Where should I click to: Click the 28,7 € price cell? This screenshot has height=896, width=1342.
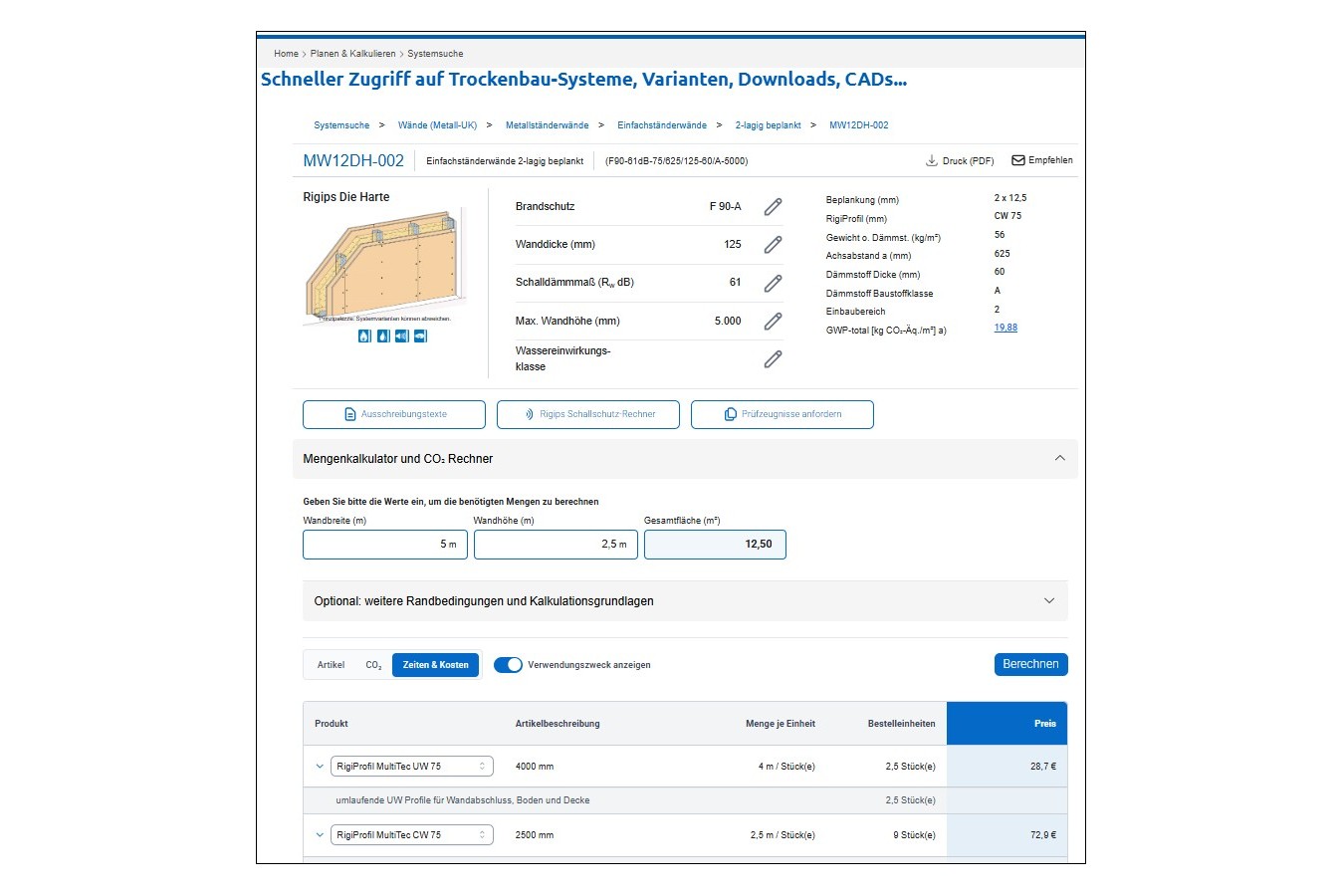[x=1007, y=767]
